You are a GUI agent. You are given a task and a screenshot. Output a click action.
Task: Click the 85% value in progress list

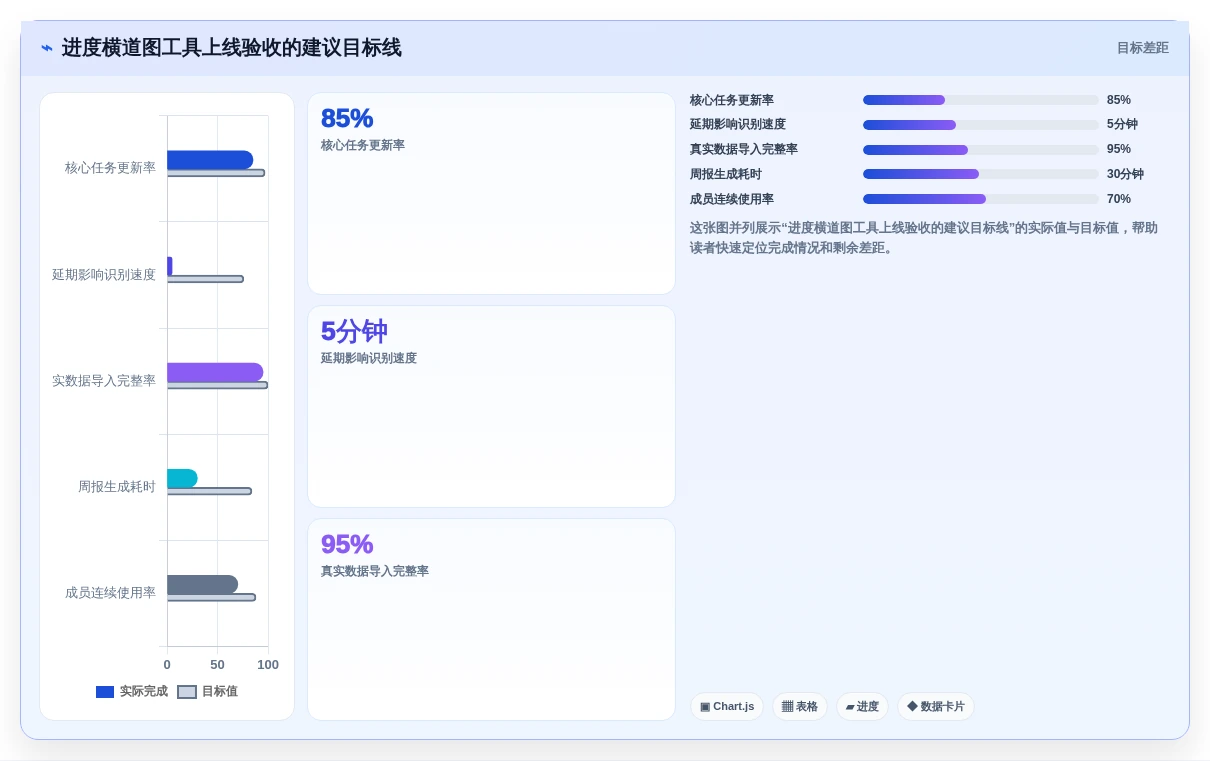point(1119,100)
